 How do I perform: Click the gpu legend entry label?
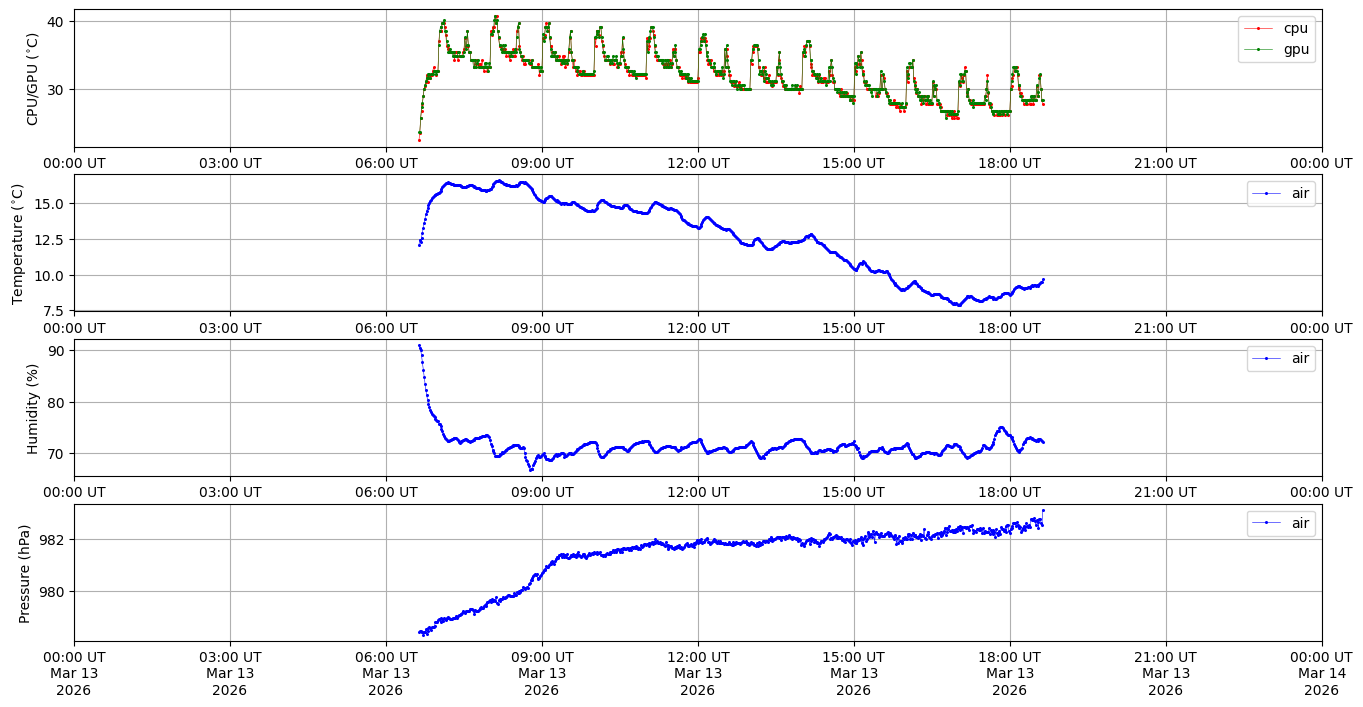click(x=1295, y=49)
